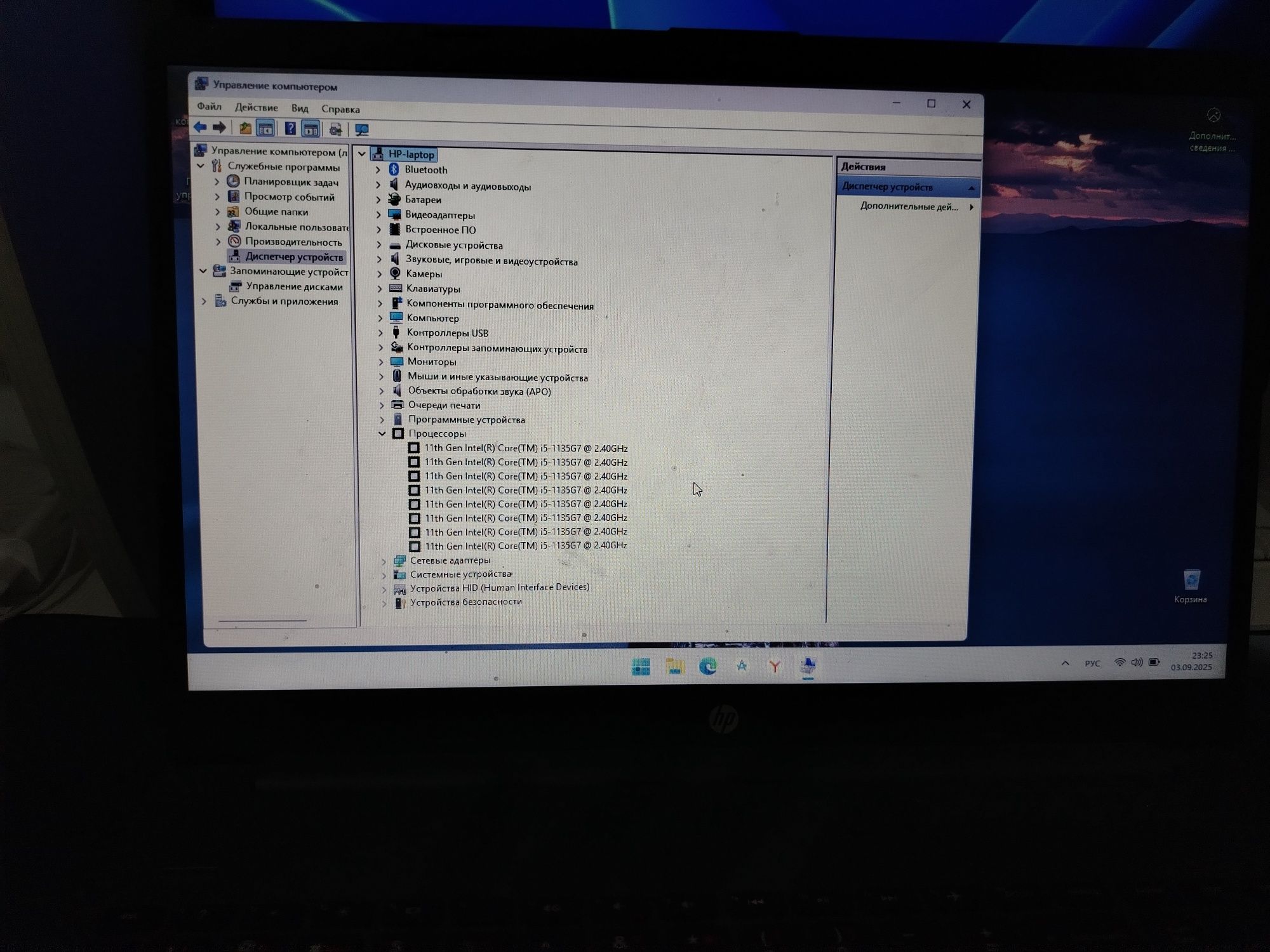Select Мыши и иные указывающие устройства
The height and width of the screenshot is (952, 1270).
point(498,378)
